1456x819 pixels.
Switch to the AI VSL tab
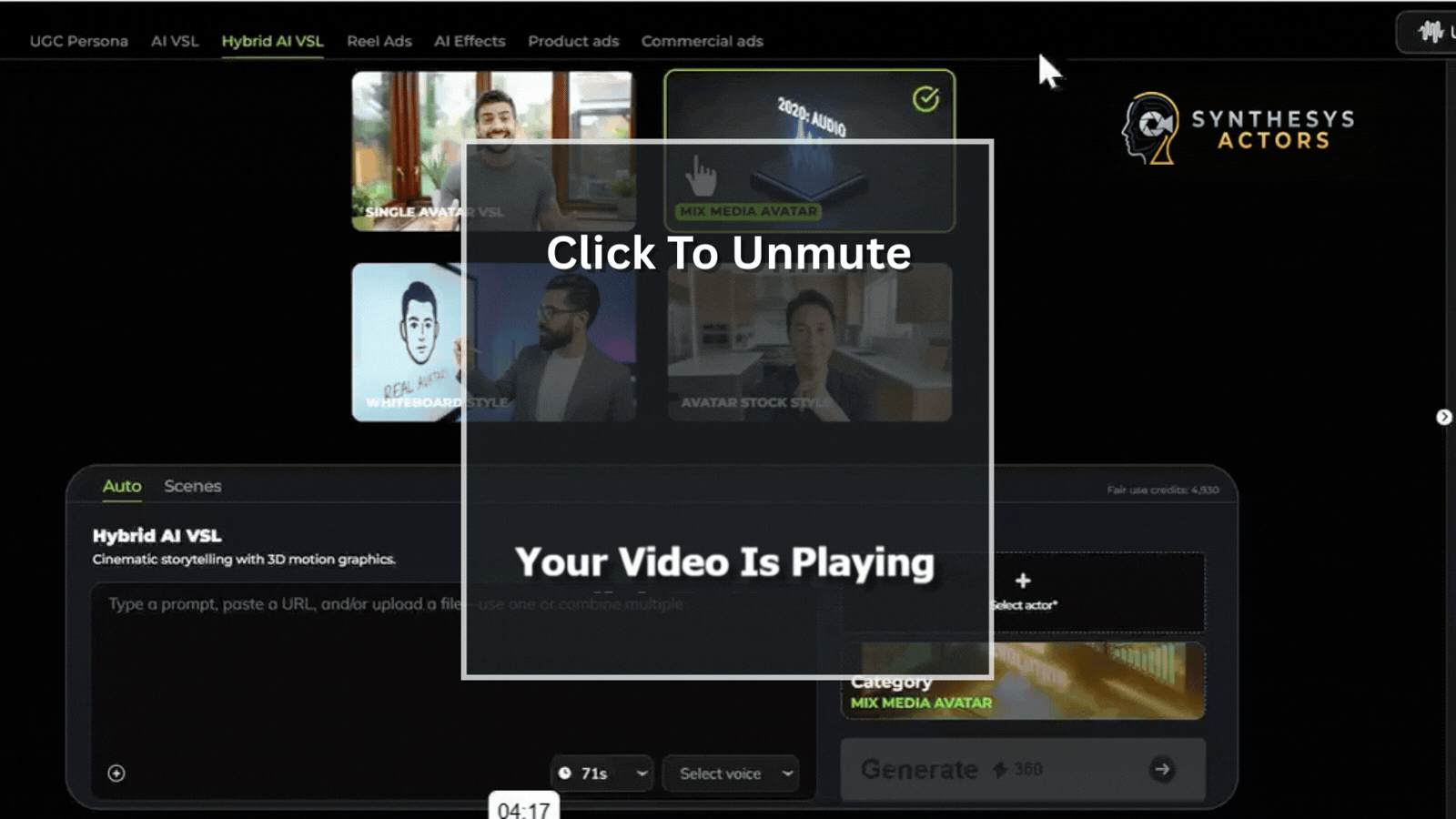coord(175,41)
